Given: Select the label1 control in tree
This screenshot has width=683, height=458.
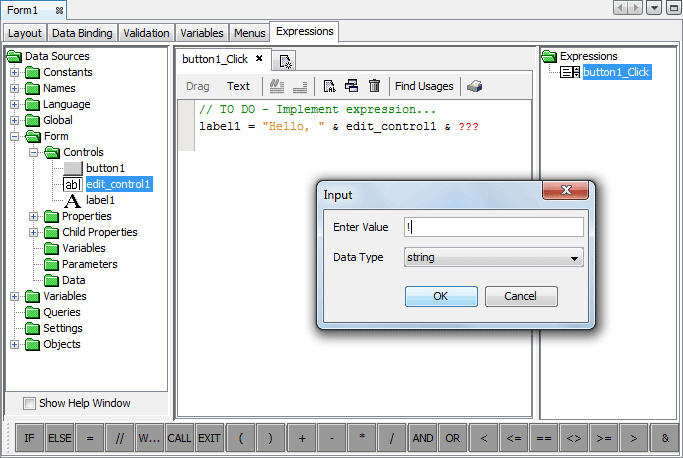Looking at the screenshot, I should [100, 200].
